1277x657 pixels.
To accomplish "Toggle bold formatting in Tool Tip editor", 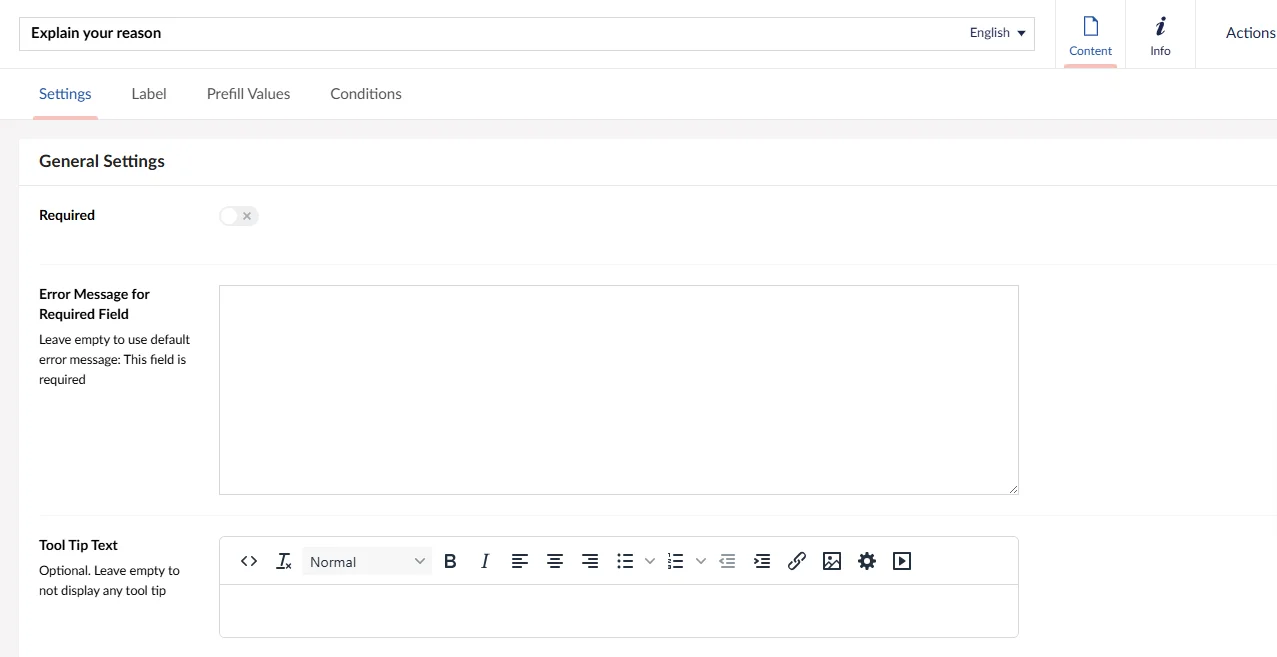I will click(x=450, y=561).
